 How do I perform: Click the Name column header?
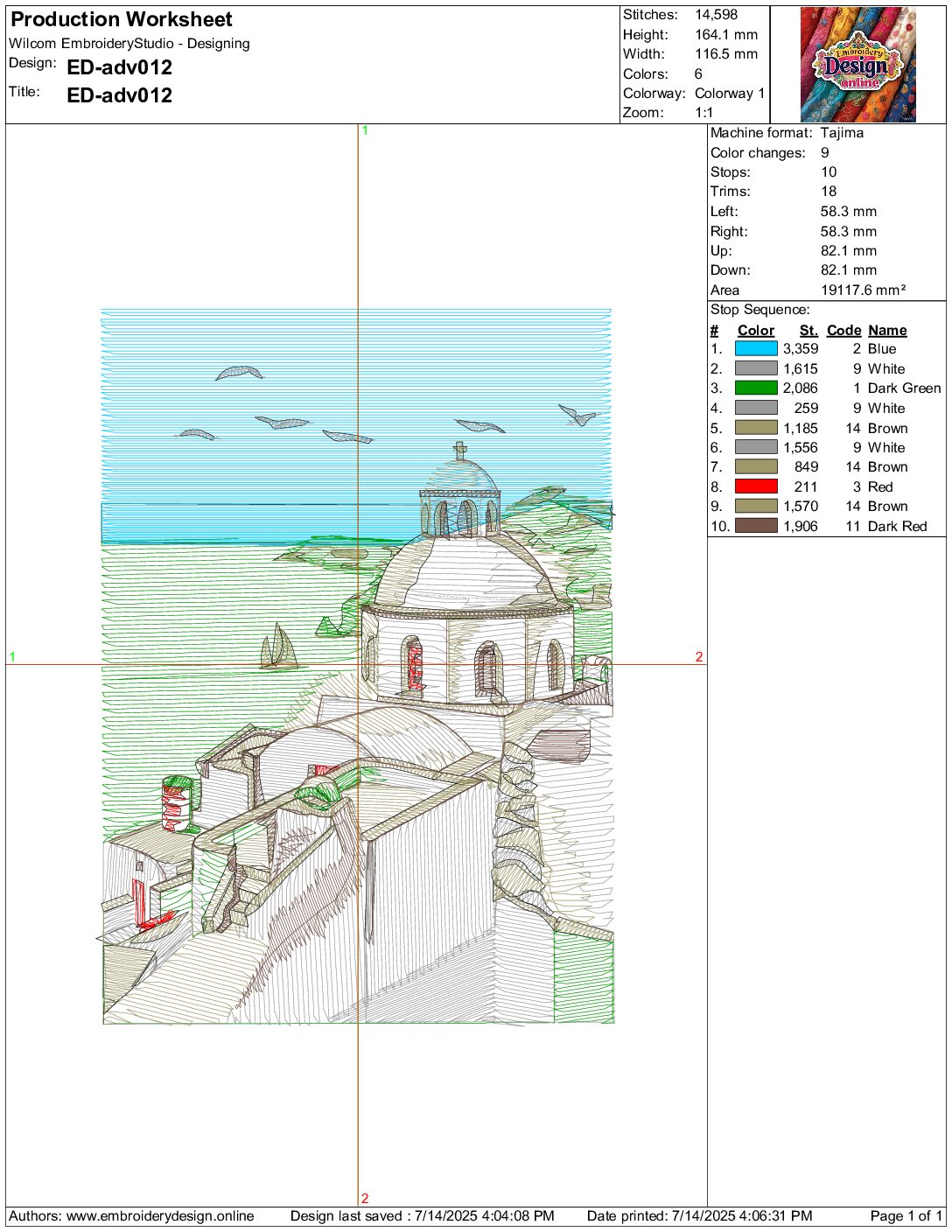pos(887,330)
